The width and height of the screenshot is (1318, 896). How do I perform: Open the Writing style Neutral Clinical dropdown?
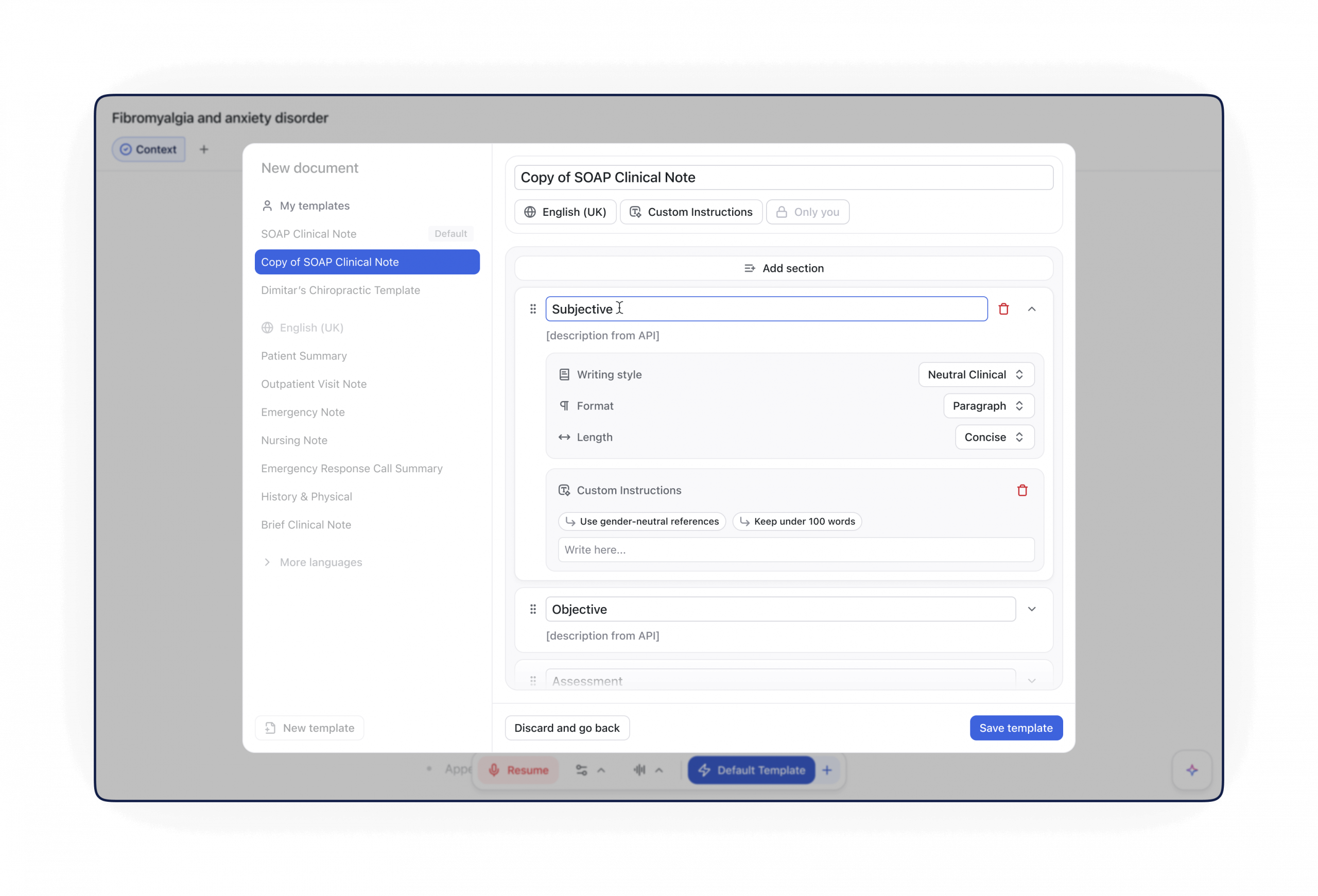(976, 374)
